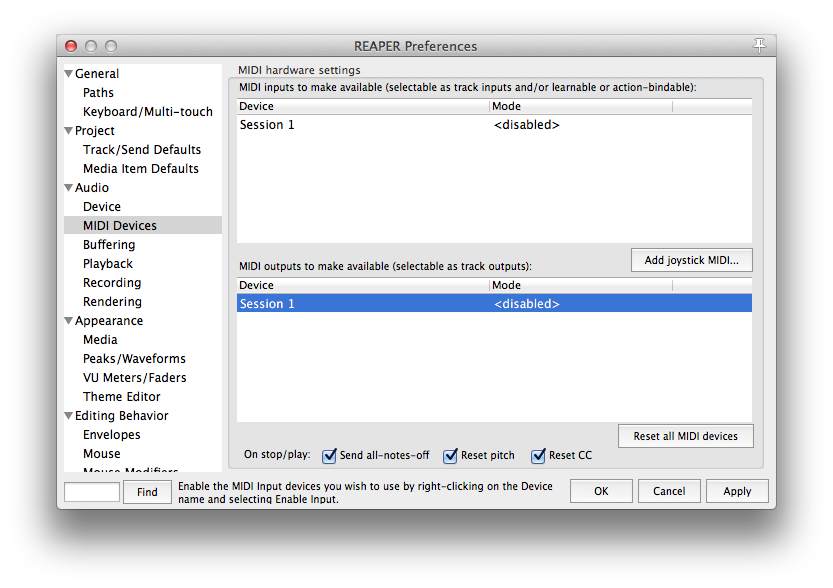Sort MIDI outputs by Mode column header

pos(581,285)
